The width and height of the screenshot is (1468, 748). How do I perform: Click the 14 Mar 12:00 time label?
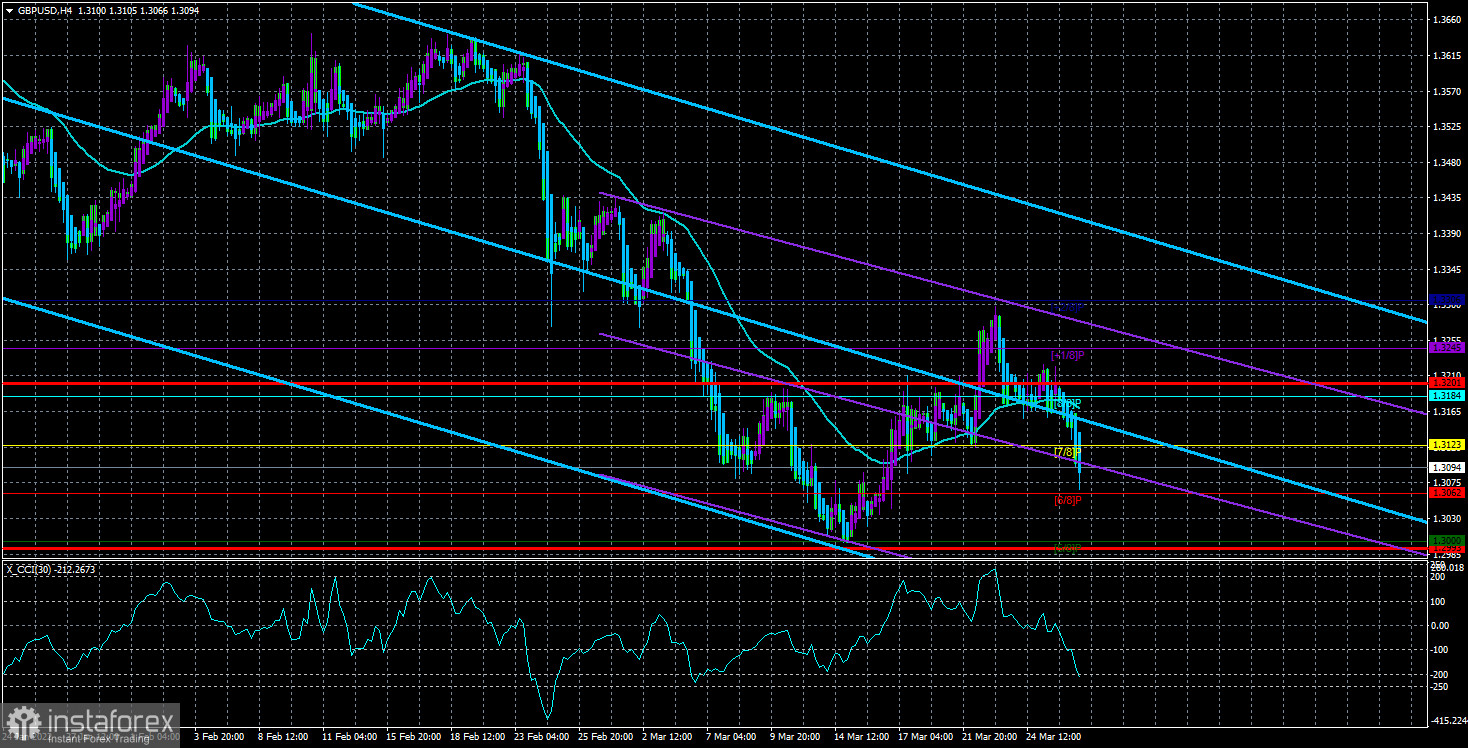click(862, 737)
